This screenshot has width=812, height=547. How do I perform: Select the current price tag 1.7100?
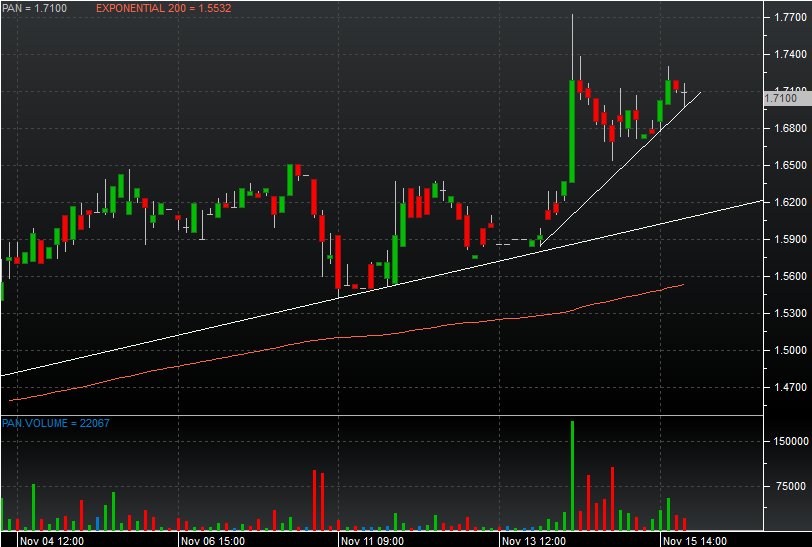[x=787, y=98]
